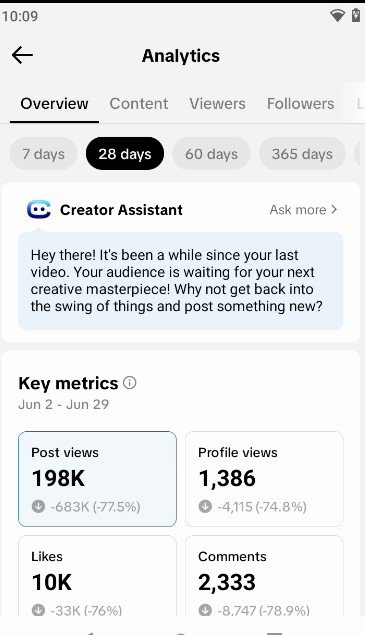
Task: Tap the Key metrics info icon
Action: pos(130,383)
